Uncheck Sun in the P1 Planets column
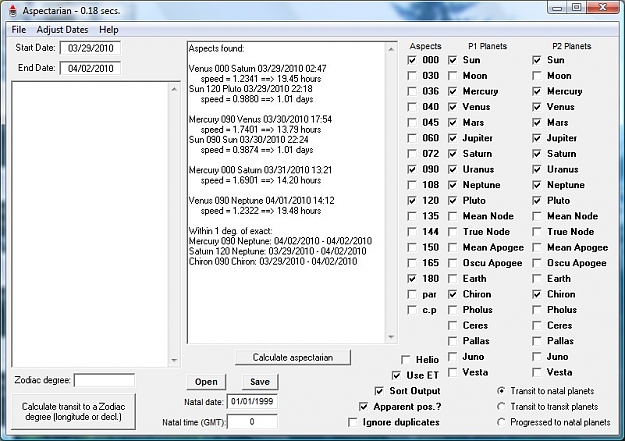The height and width of the screenshot is (441, 625). click(452, 60)
